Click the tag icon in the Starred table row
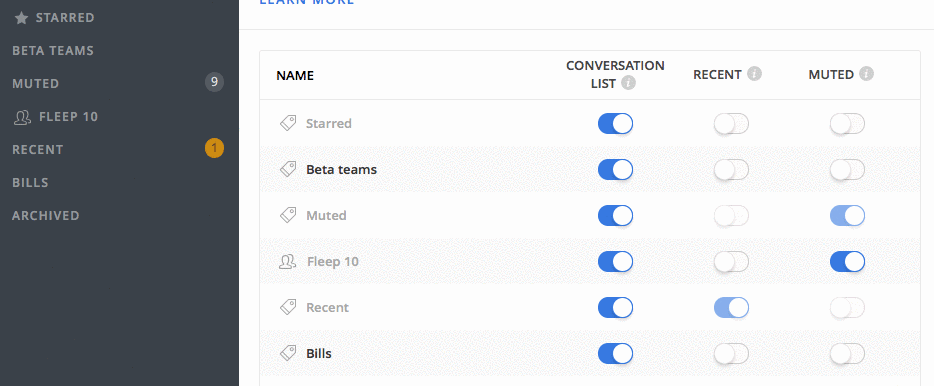 point(288,123)
